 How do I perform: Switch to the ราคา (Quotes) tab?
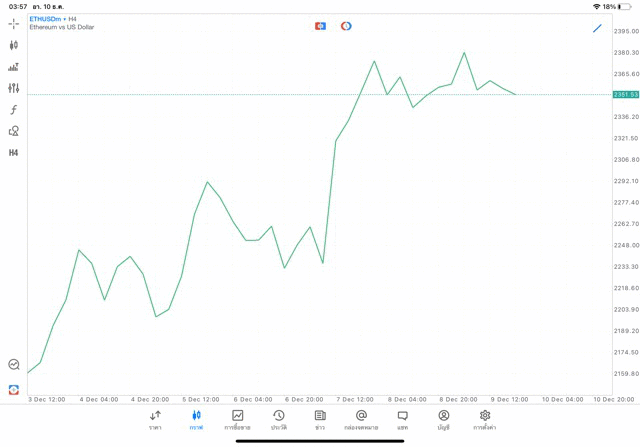coord(155,420)
